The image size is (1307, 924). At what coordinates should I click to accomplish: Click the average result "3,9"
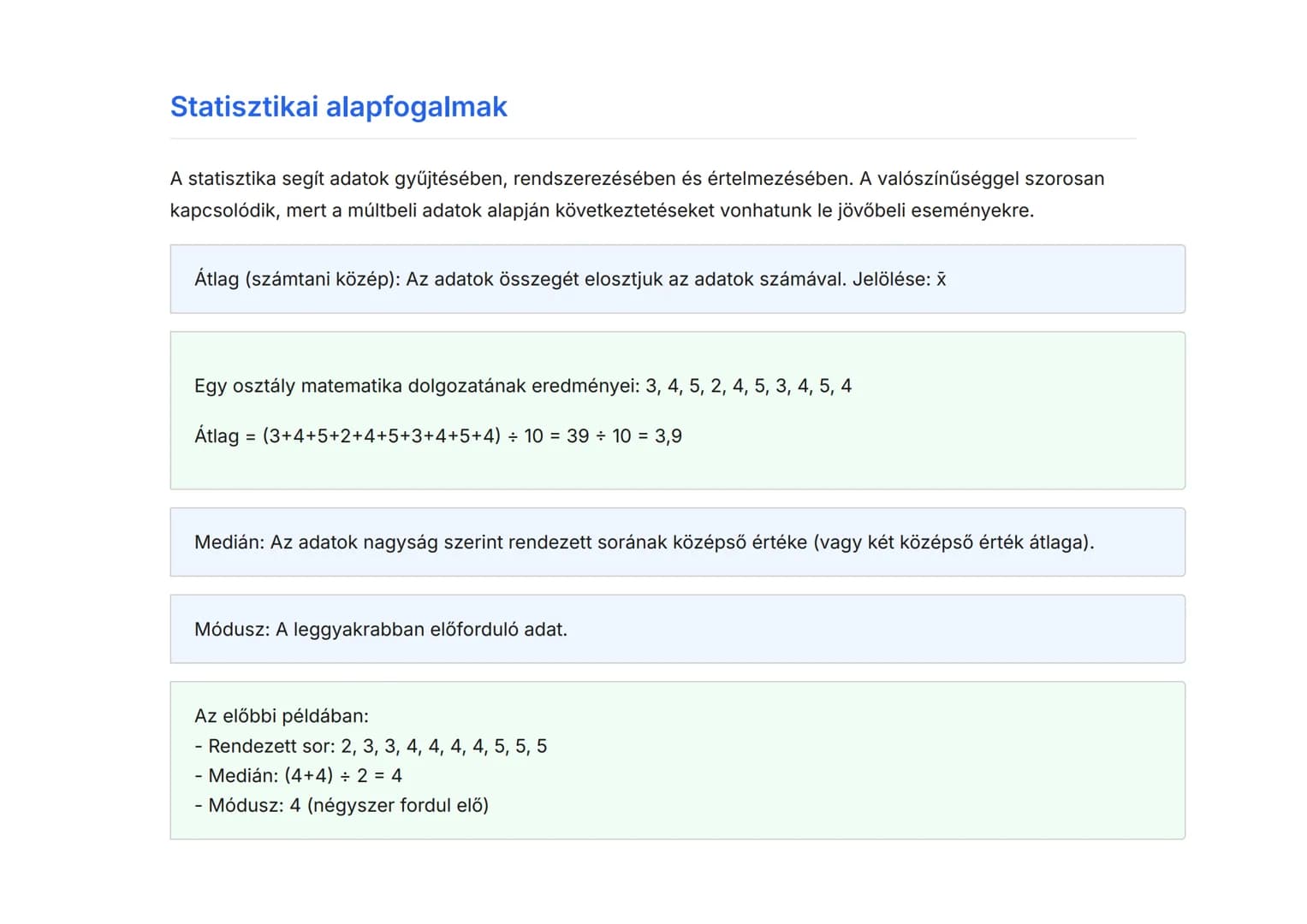[668, 436]
